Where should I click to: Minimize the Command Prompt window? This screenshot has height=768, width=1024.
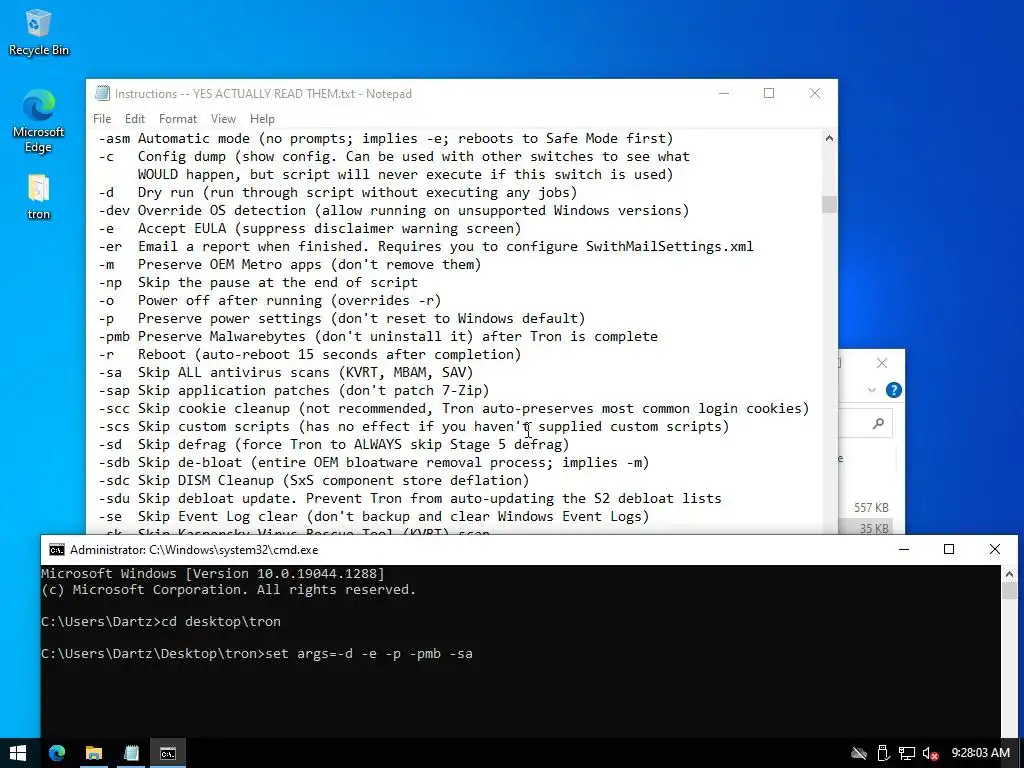pyautogui.click(x=904, y=550)
